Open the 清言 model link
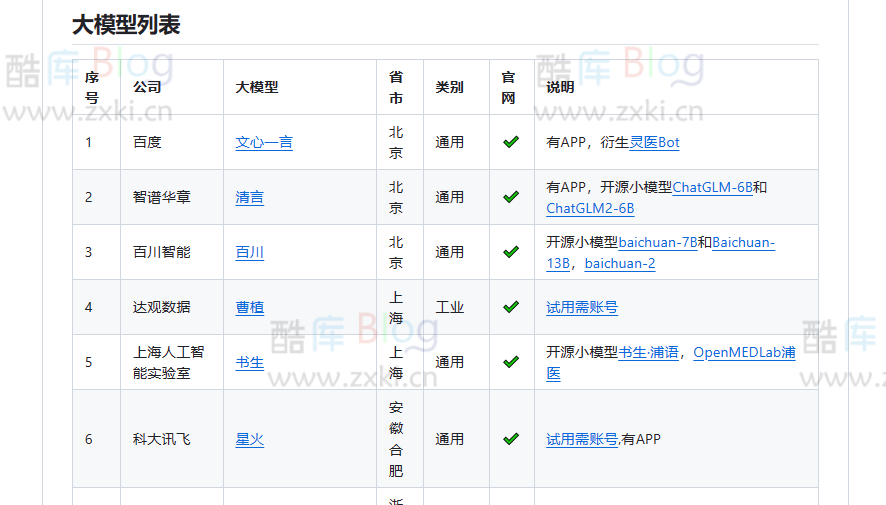Viewport: 886px width, 505px height. 249,197
